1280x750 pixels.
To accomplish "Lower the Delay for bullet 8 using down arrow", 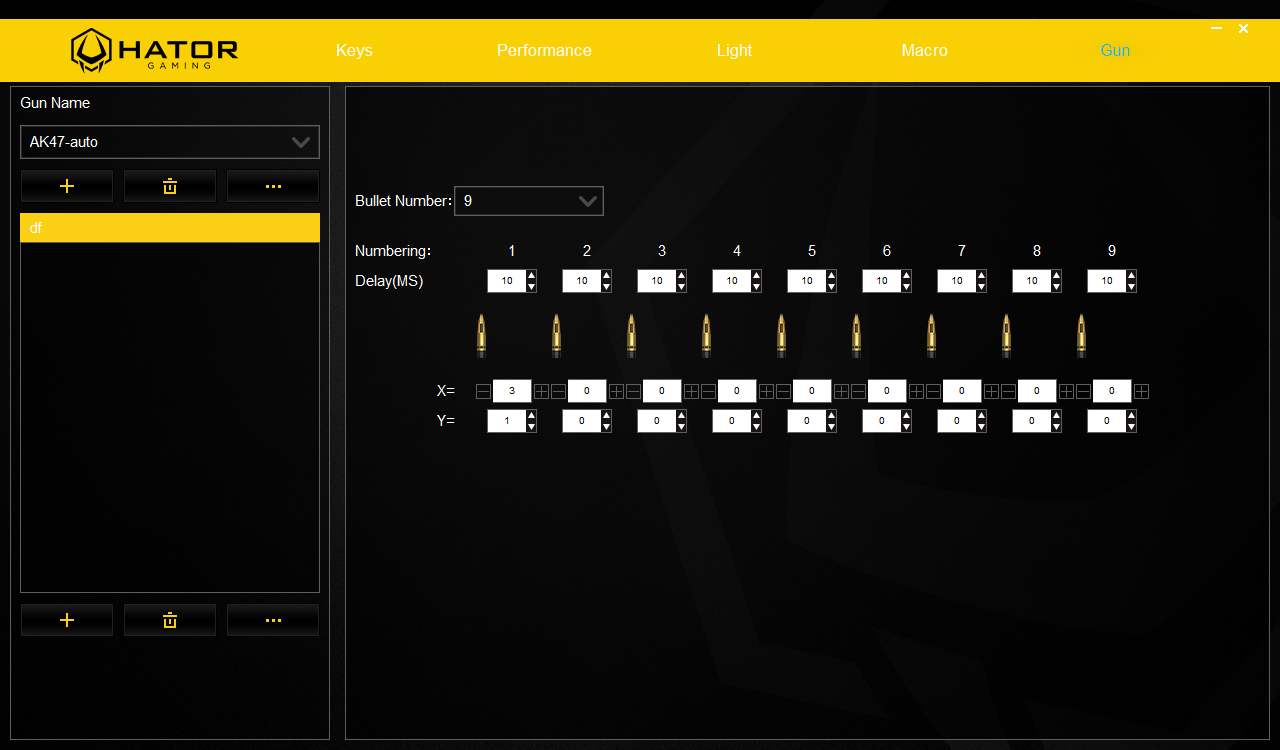I will 1056,287.
